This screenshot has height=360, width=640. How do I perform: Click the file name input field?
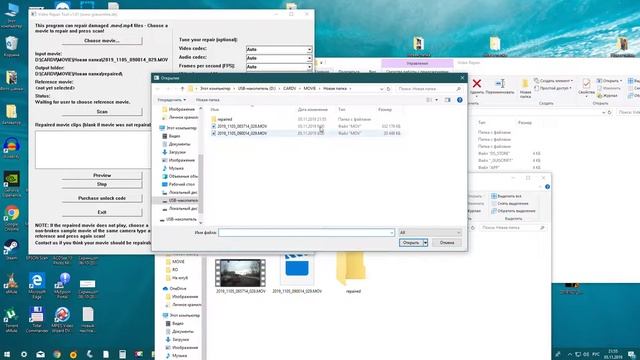point(306,233)
